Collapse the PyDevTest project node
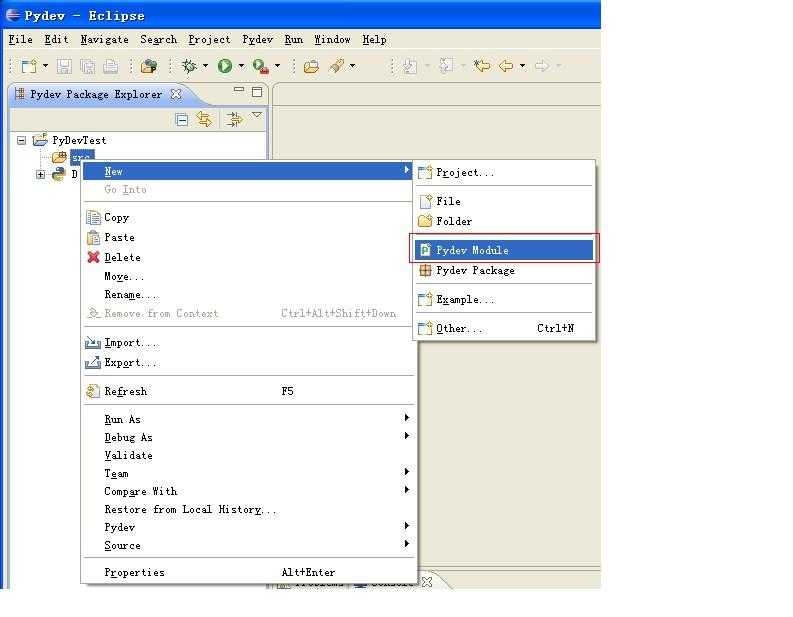The width and height of the screenshot is (793, 617). tap(21, 140)
